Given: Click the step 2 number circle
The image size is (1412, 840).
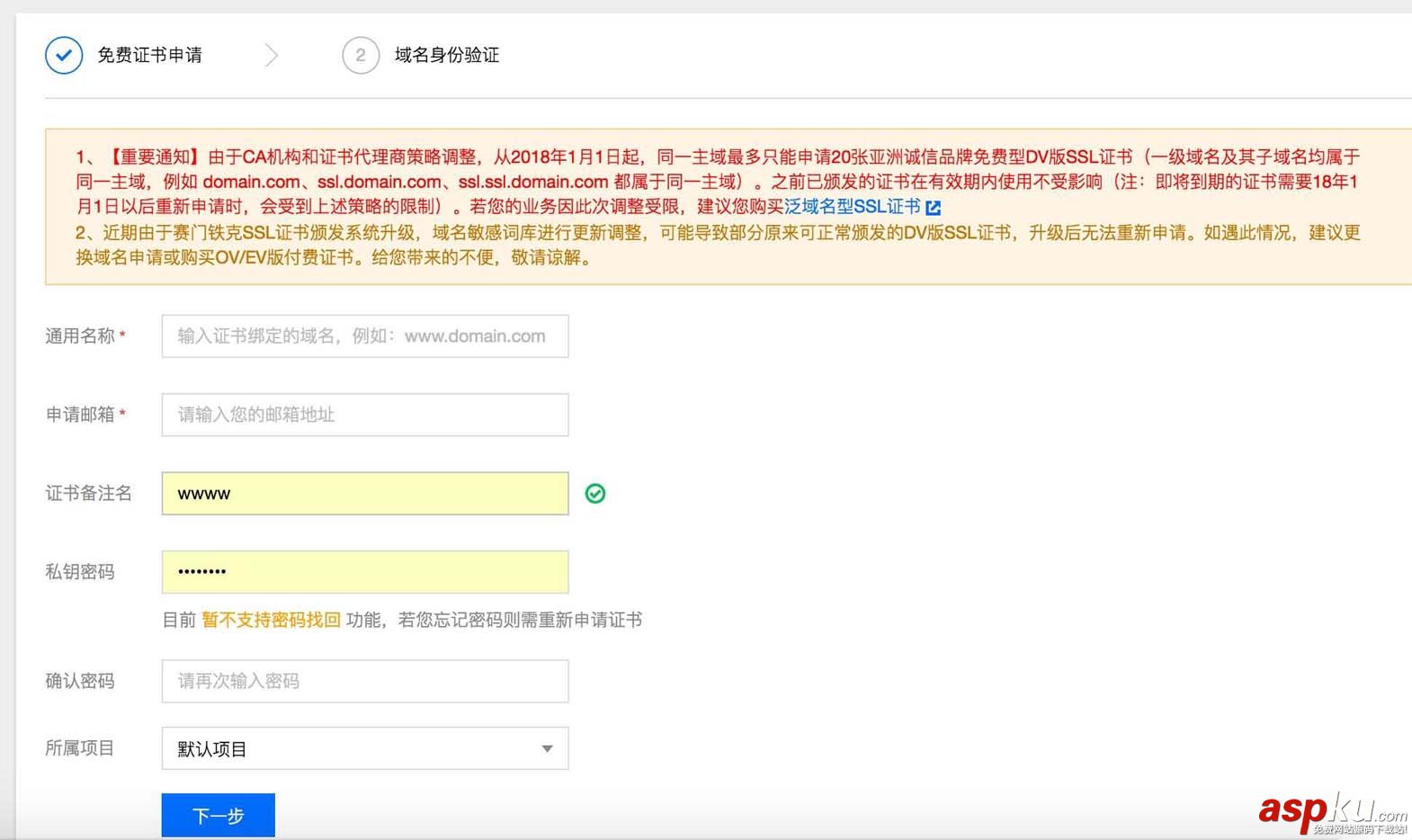Looking at the screenshot, I should pos(361,56).
